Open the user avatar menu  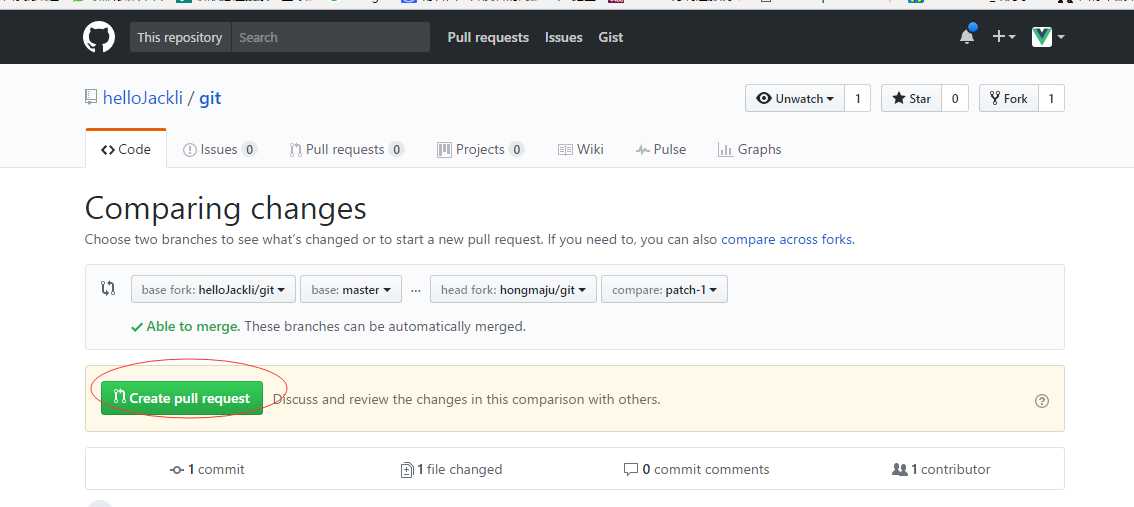1047,37
